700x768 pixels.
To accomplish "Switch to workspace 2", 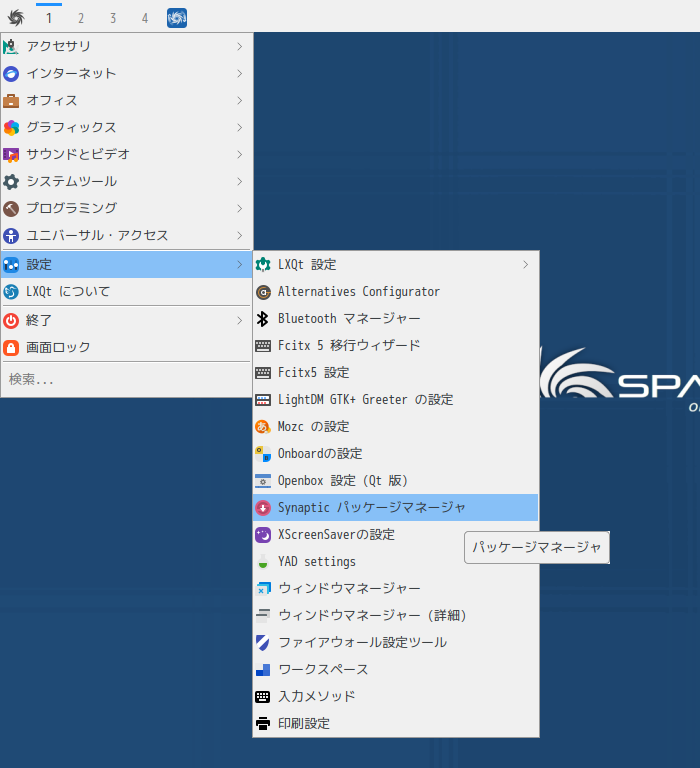I will pos(81,19).
